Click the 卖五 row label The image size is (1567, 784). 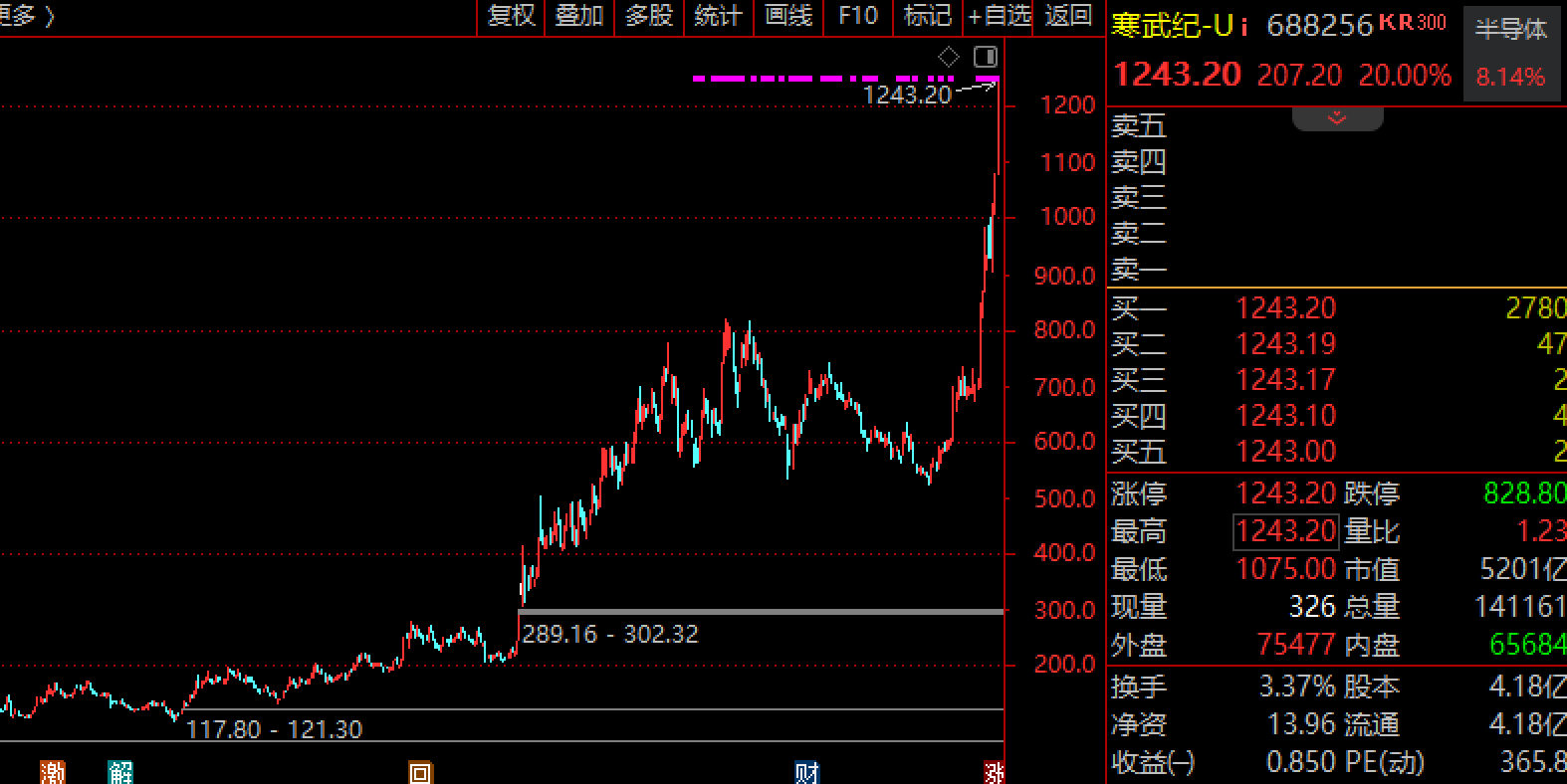1139,126
